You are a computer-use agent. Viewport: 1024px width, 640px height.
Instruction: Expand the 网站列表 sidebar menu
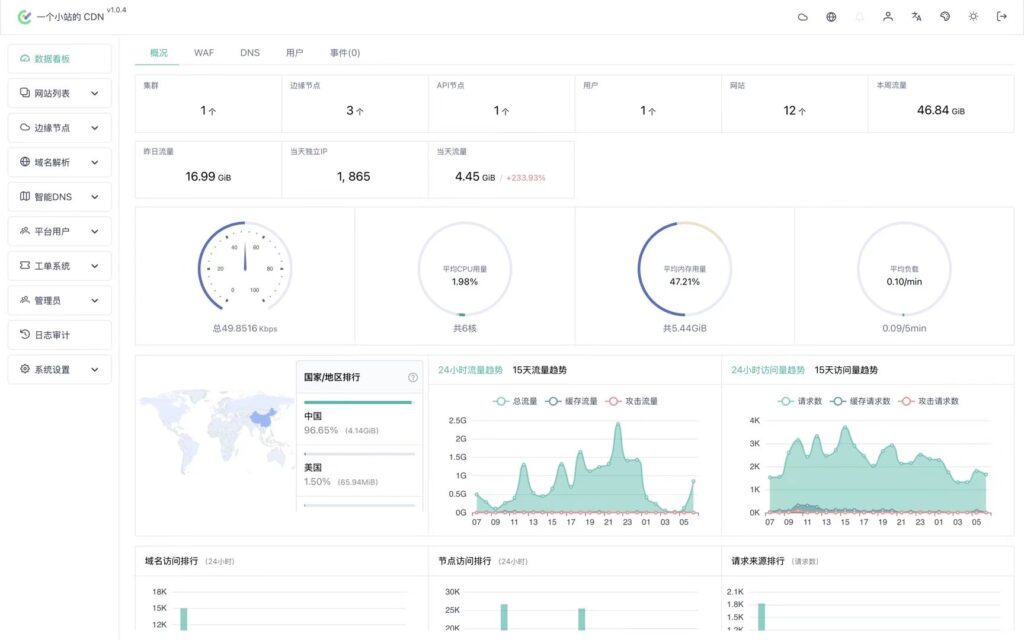pos(59,93)
